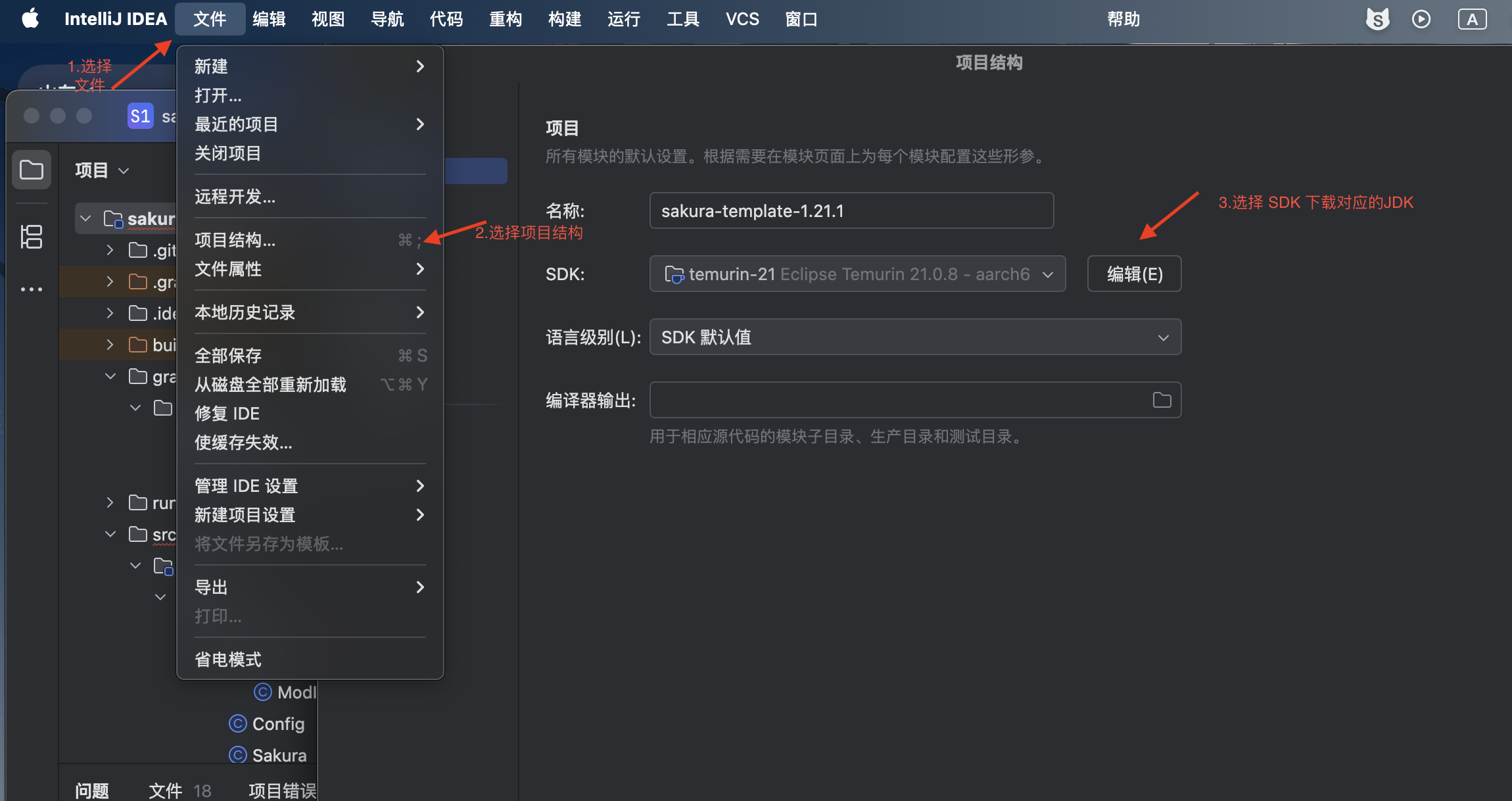This screenshot has height=801, width=1512.
Task: Open the Structure tool window icon
Action: click(x=31, y=237)
